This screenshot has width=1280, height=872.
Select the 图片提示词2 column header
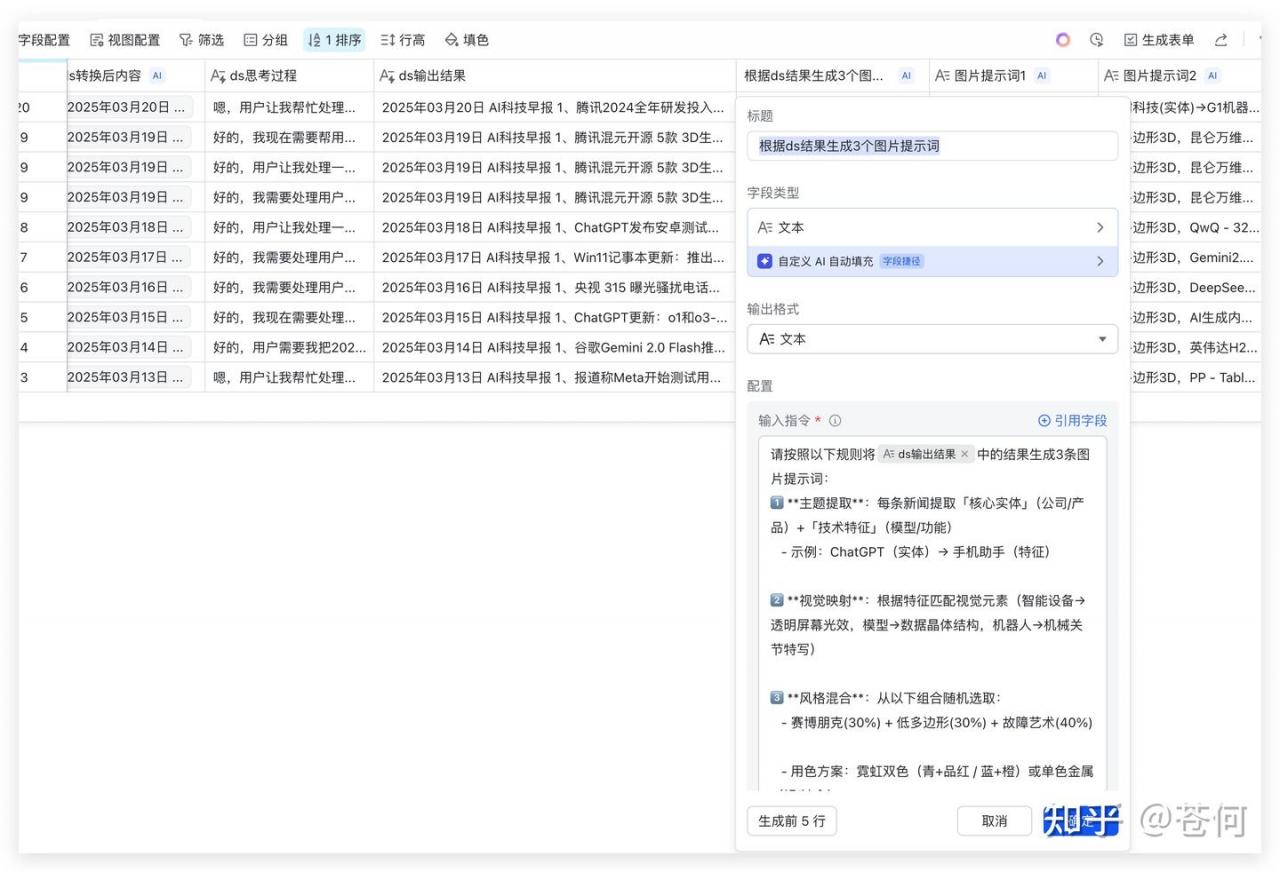coord(1179,75)
